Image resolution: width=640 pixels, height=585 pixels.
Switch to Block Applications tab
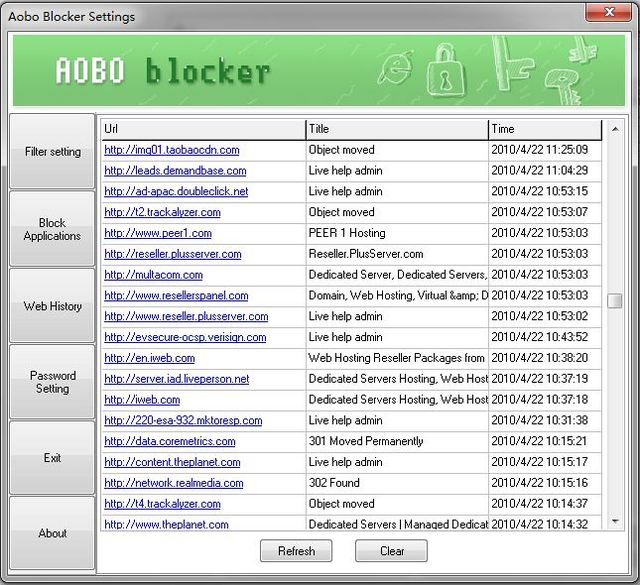pyautogui.click(x=52, y=229)
